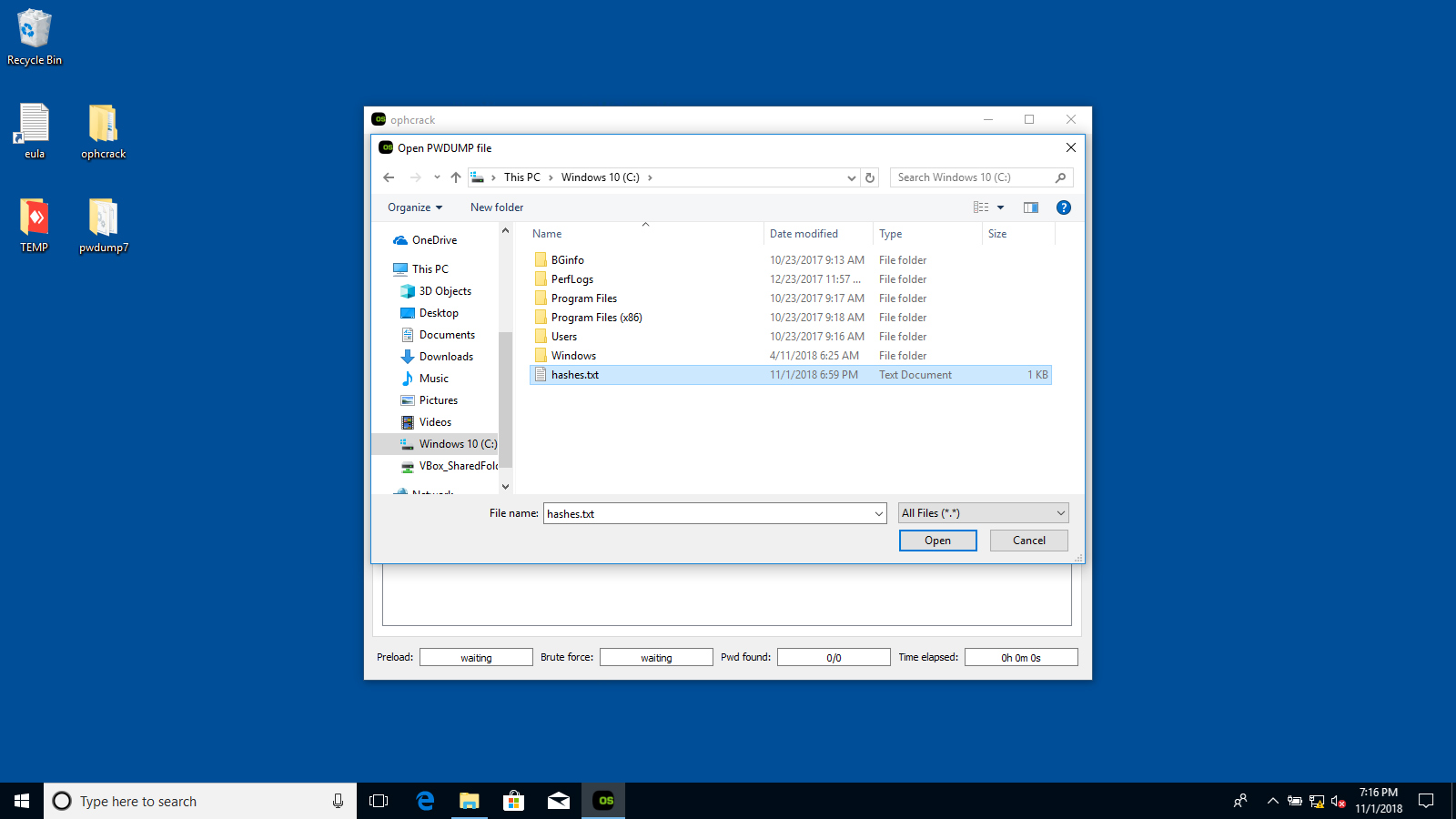Open File Explorer from taskbar

(469, 801)
